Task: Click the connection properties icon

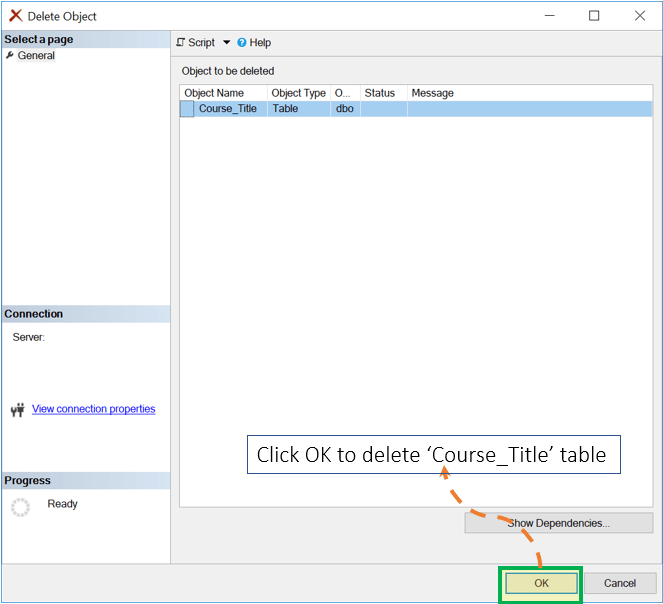Action: click(x=17, y=410)
